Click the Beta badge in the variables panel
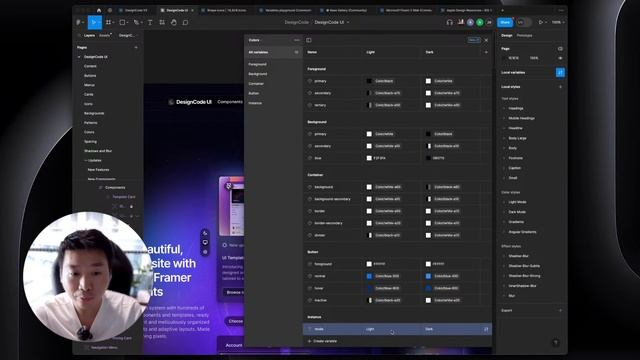Screen dimensions: 640x360 [x=473, y=40]
